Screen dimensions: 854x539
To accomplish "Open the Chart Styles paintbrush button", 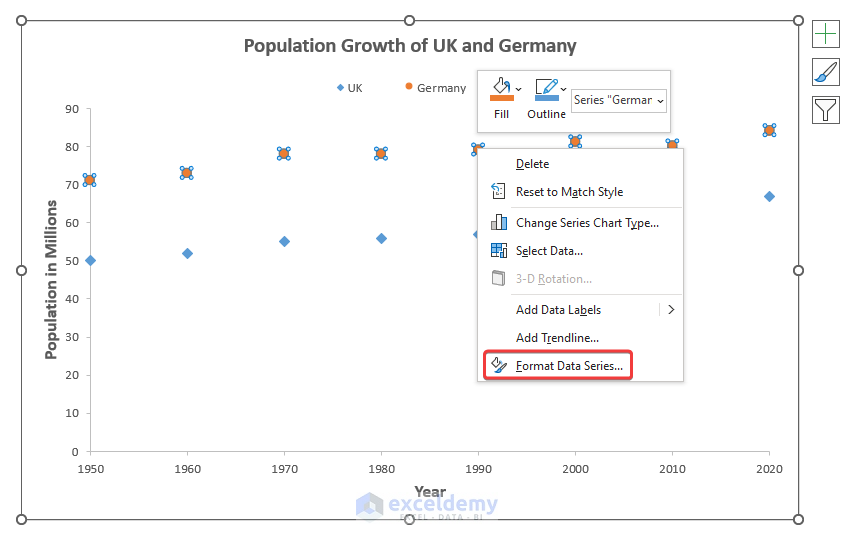I will 826,71.
